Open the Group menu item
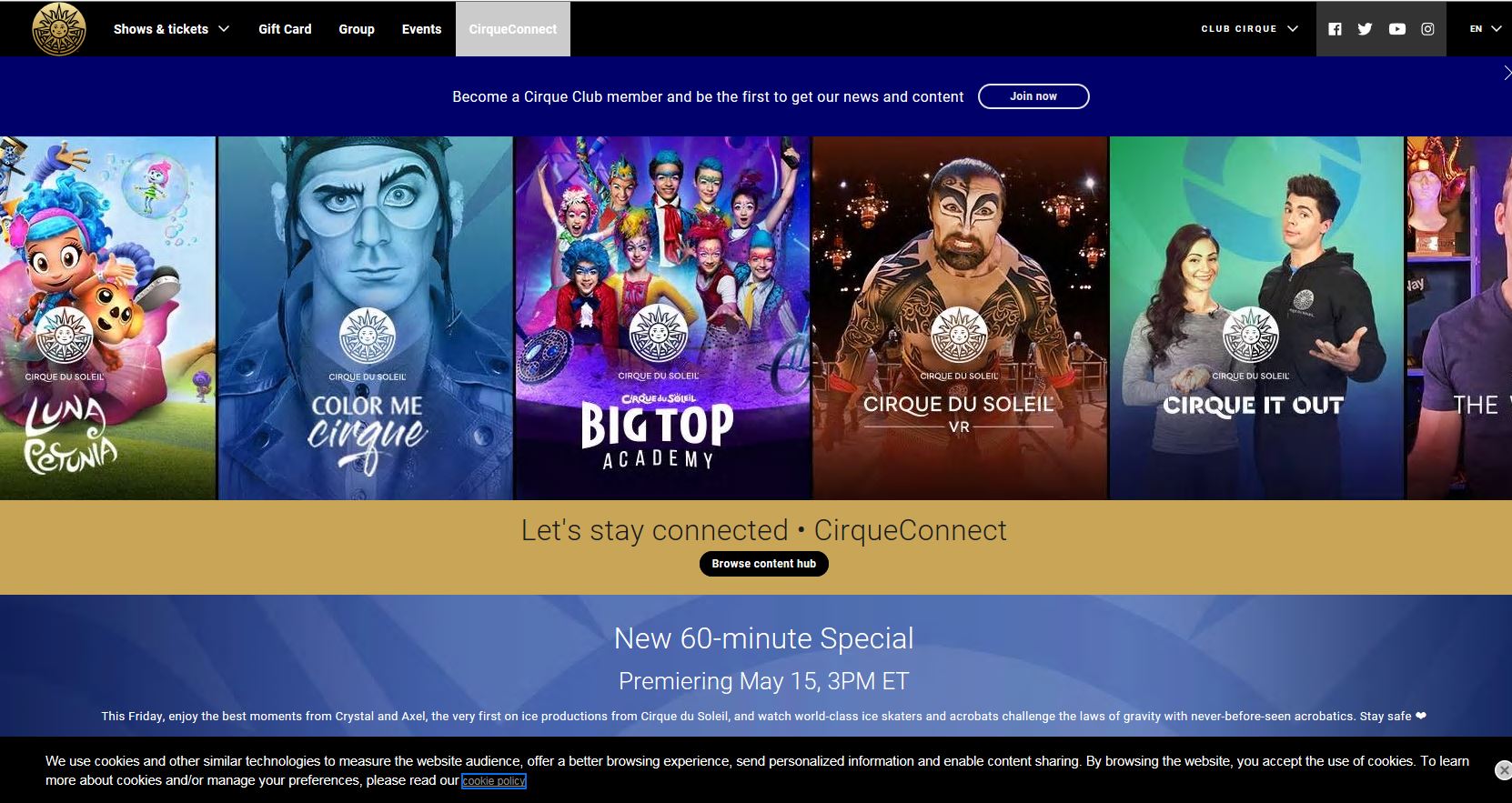This screenshot has width=1512, height=803. click(357, 29)
